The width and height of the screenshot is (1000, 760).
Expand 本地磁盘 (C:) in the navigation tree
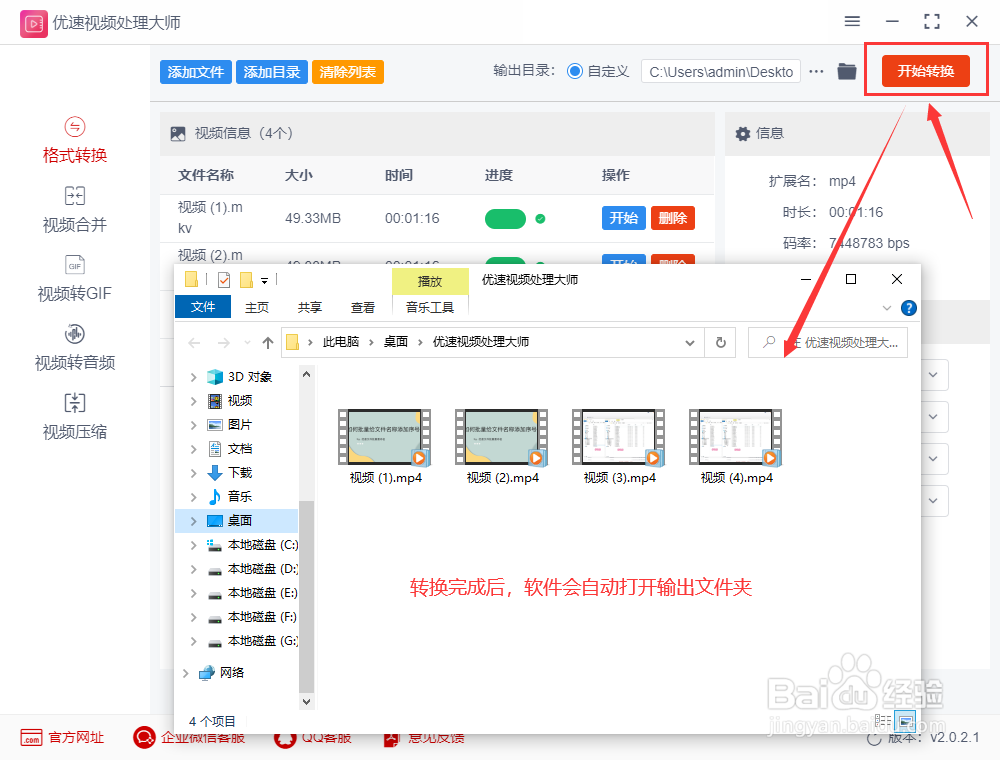[x=193, y=545]
